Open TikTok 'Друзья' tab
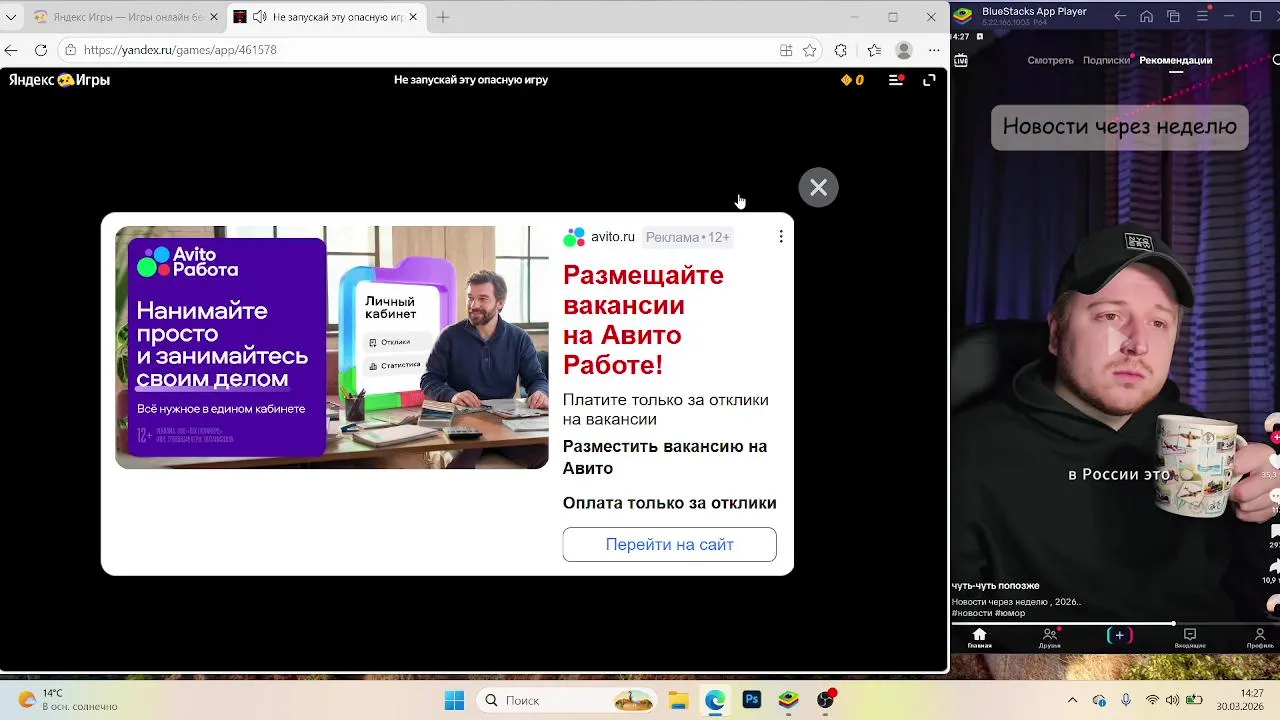This screenshot has height=720, width=1280. (x=1049, y=638)
